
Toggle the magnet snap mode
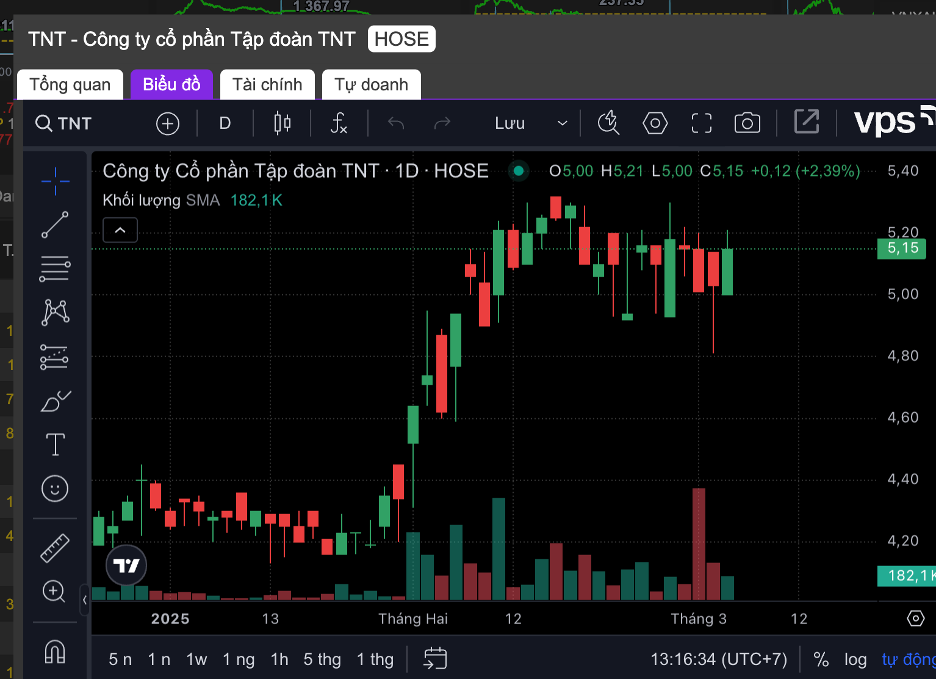55,652
